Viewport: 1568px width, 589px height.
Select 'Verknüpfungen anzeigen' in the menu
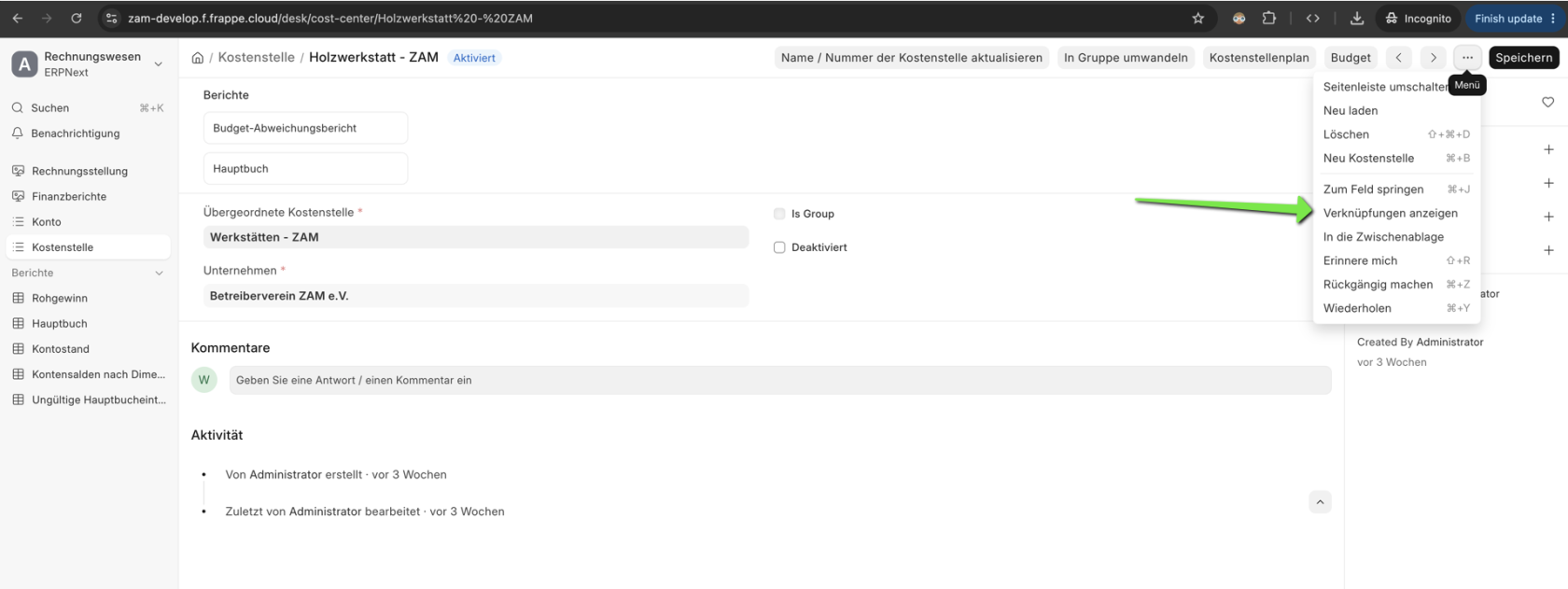click(x=1396, y=213)
